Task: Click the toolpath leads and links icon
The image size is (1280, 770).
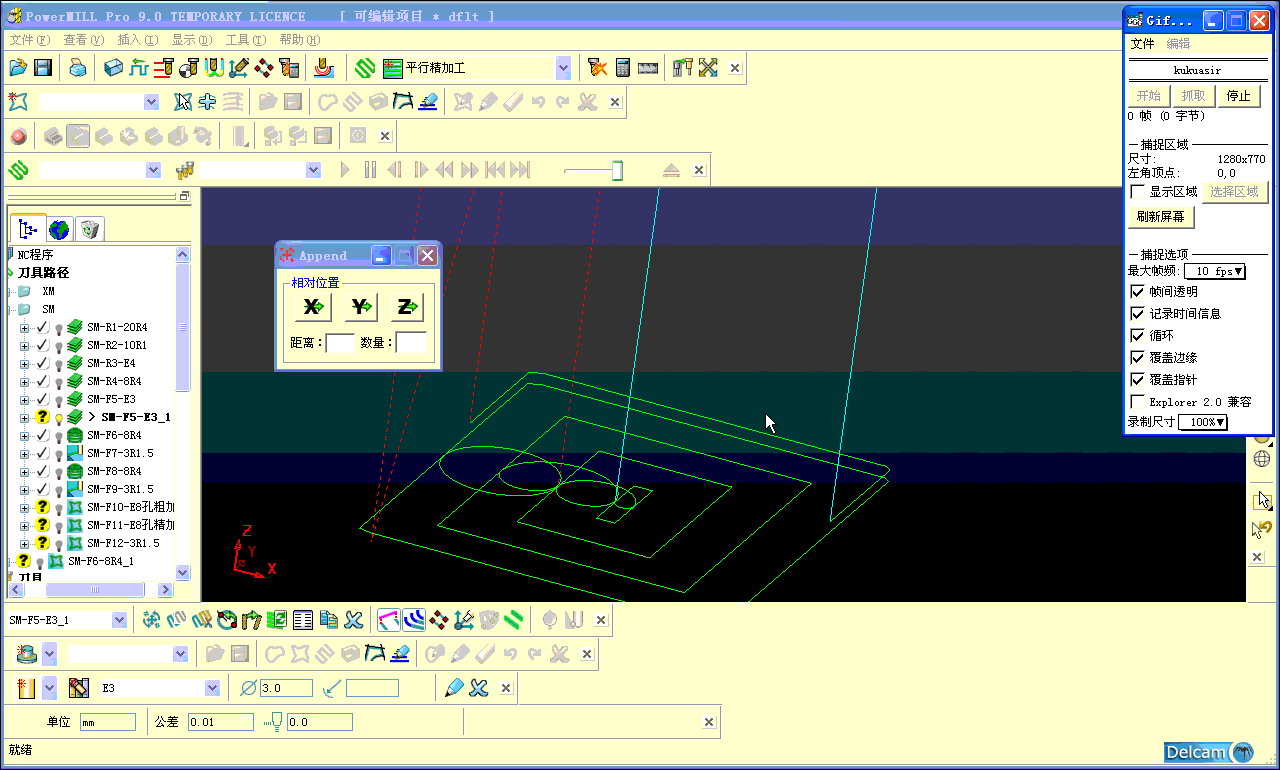Action: point(214,68)
